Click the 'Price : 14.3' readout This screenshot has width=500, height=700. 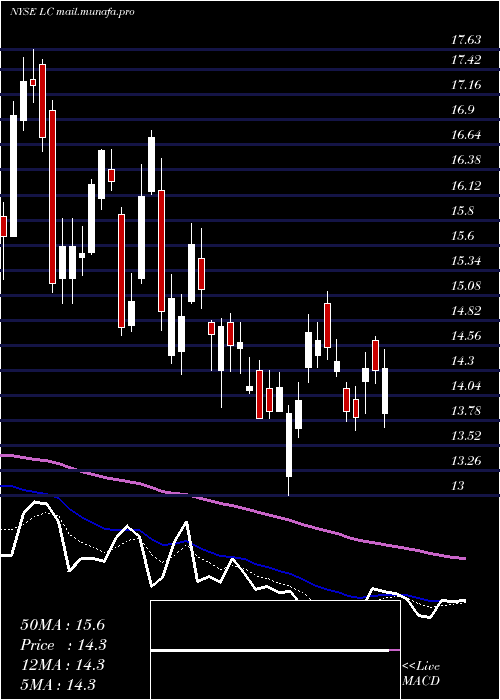coord(63,645)
